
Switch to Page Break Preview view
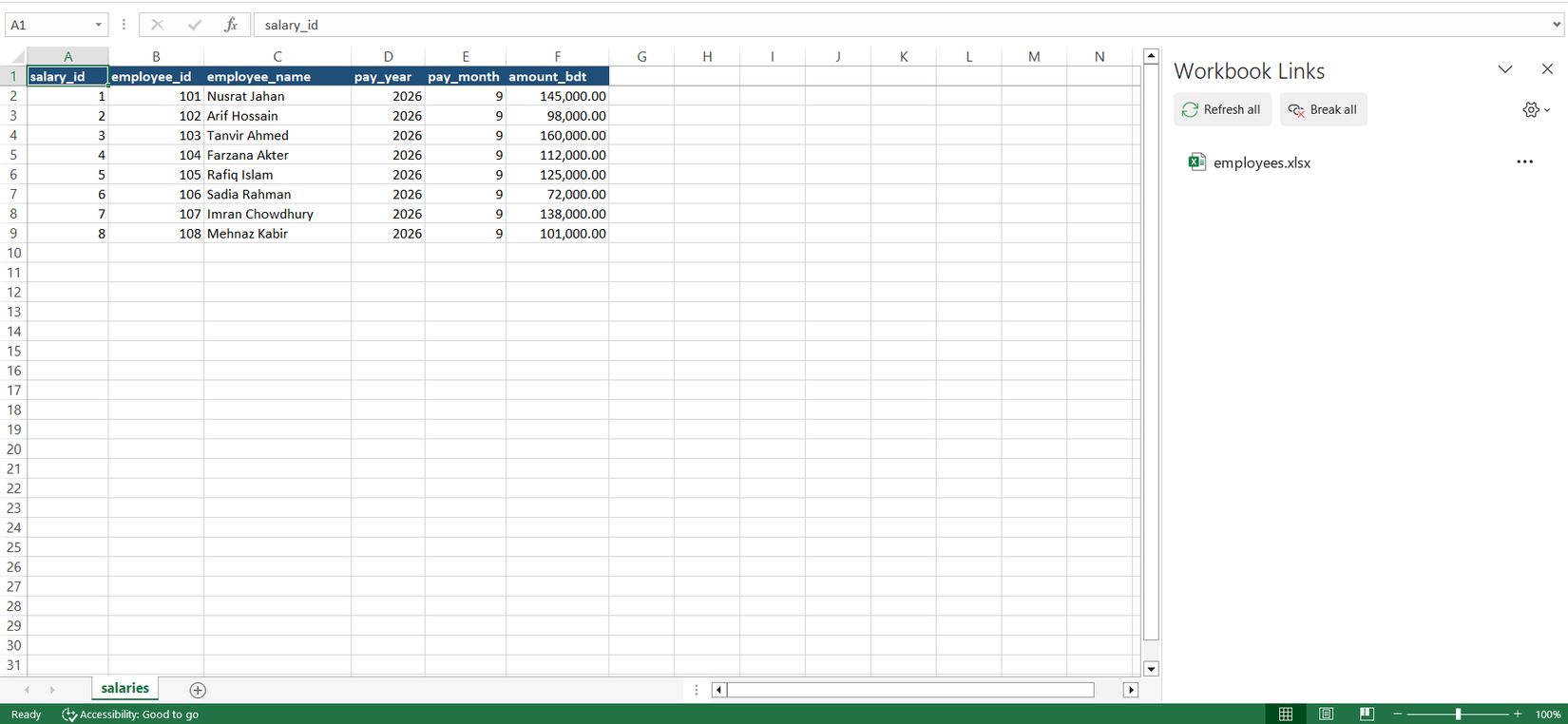tap(1367, 714)
